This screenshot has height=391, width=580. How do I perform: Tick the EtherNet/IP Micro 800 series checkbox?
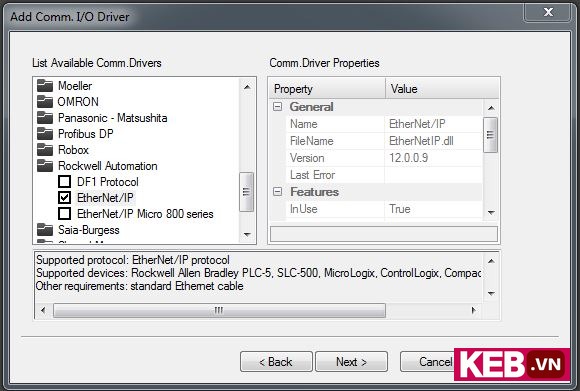click(x=64, y=213)
